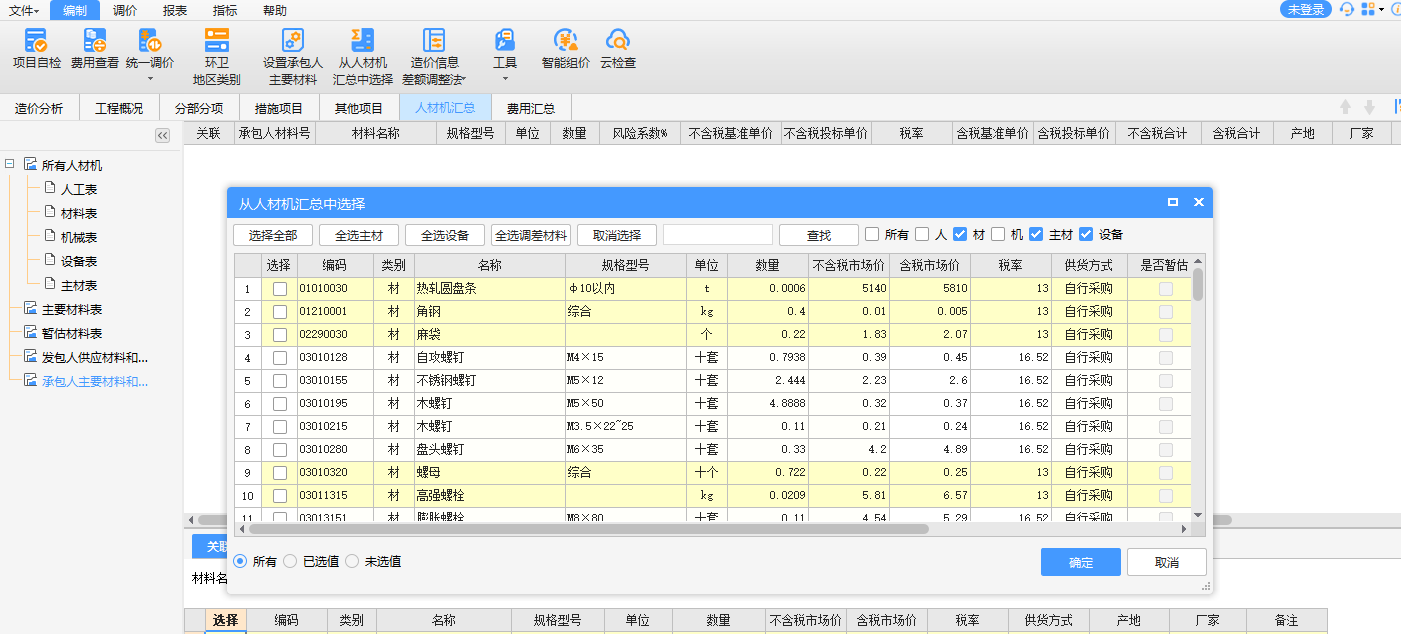The height and width of the screenshot is (634, 1401).
Task: Open 环卫地区类别 tool
Action: coord(217,56)
